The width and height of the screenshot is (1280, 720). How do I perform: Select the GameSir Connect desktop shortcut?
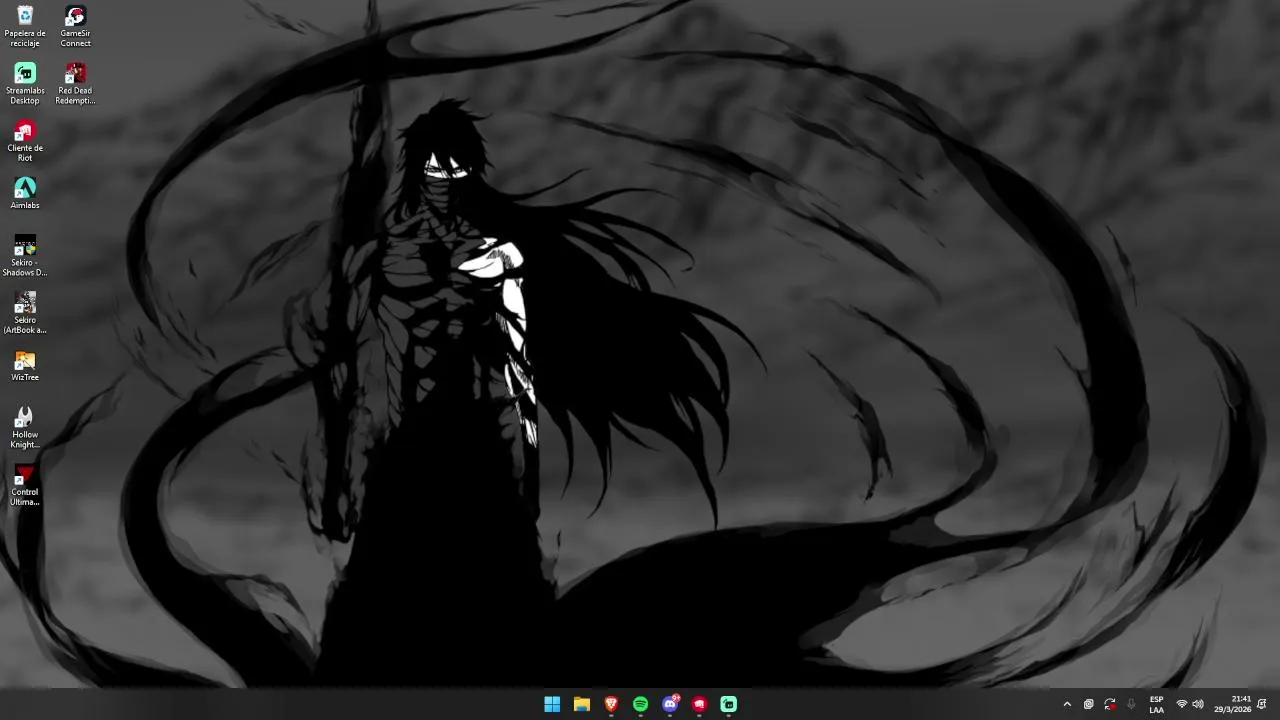coord(75,26)
